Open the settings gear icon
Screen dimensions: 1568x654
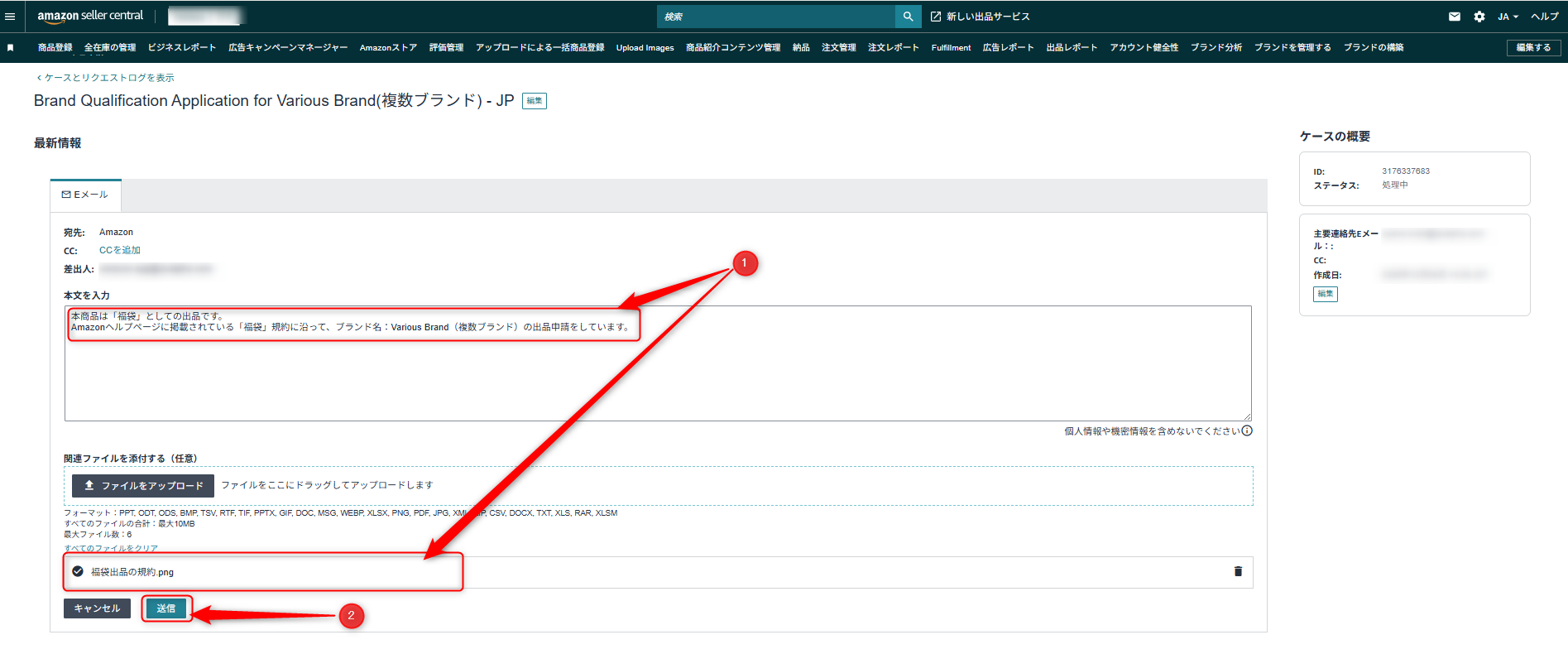1479,17
